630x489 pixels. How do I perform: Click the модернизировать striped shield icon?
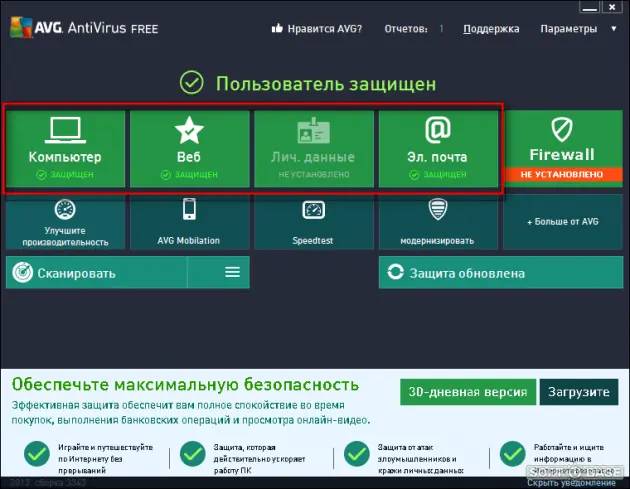click(x=438, y=209)
